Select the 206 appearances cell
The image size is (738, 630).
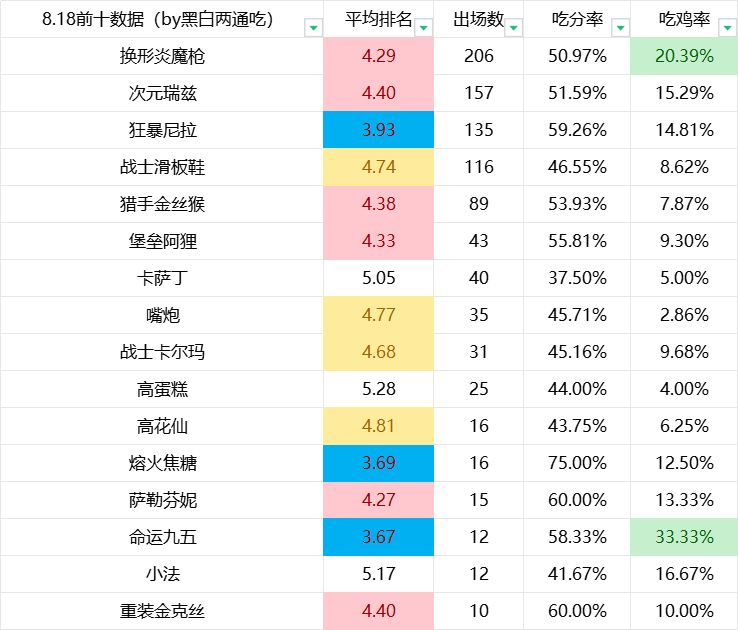tap(479, 56)
